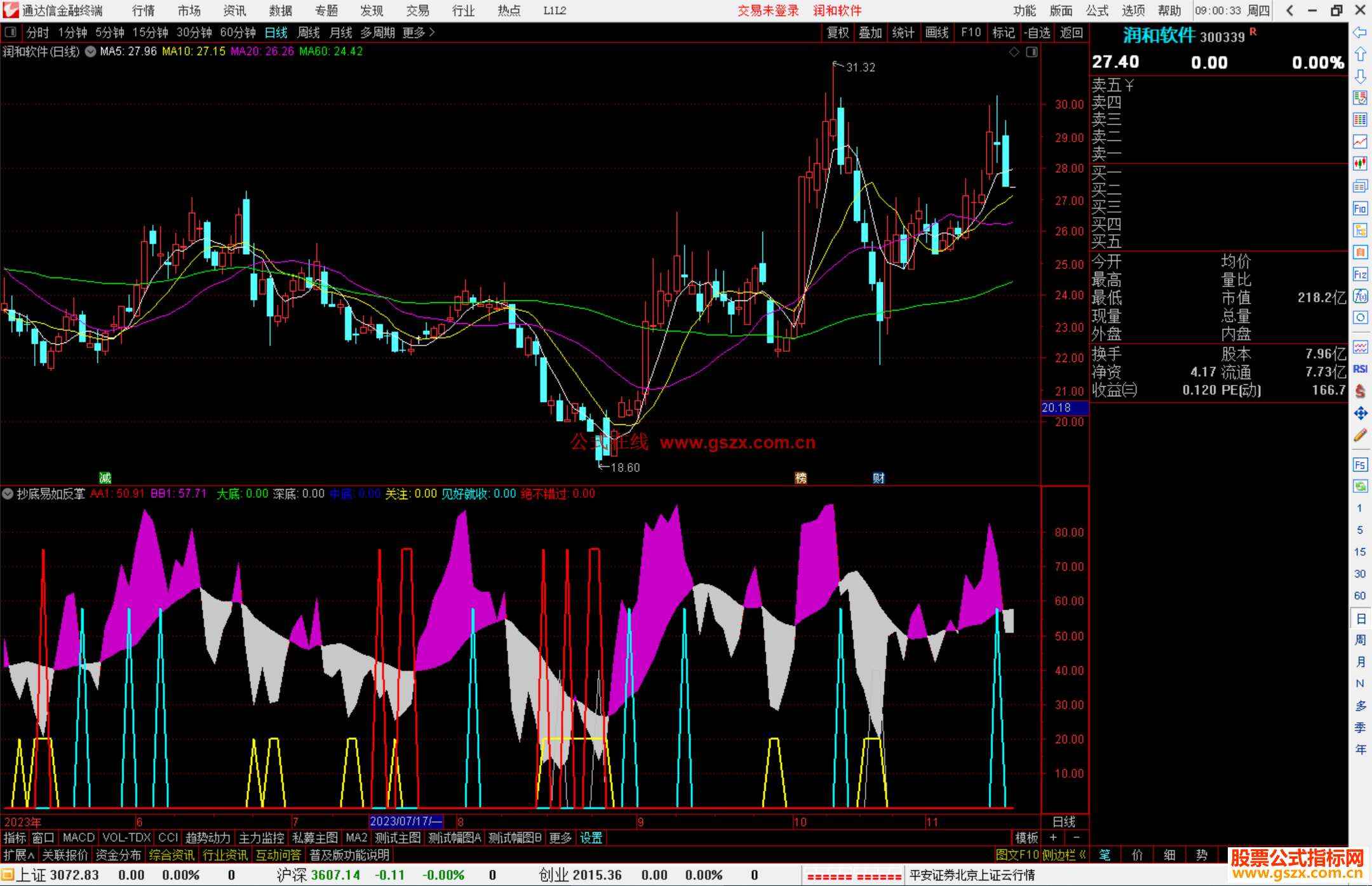Click the red flashing signal bar in the status bar
The image size is (1372, 886).
pyautogui.click(x=854, y=876)
